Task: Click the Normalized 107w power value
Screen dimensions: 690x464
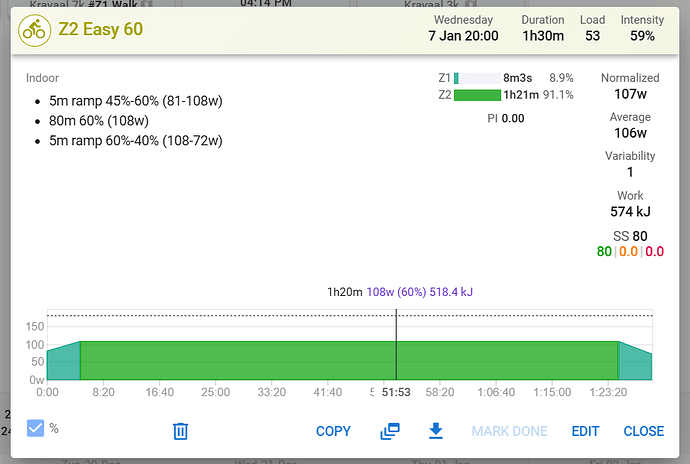Action: pyautogui.click(x=631, y=95)
